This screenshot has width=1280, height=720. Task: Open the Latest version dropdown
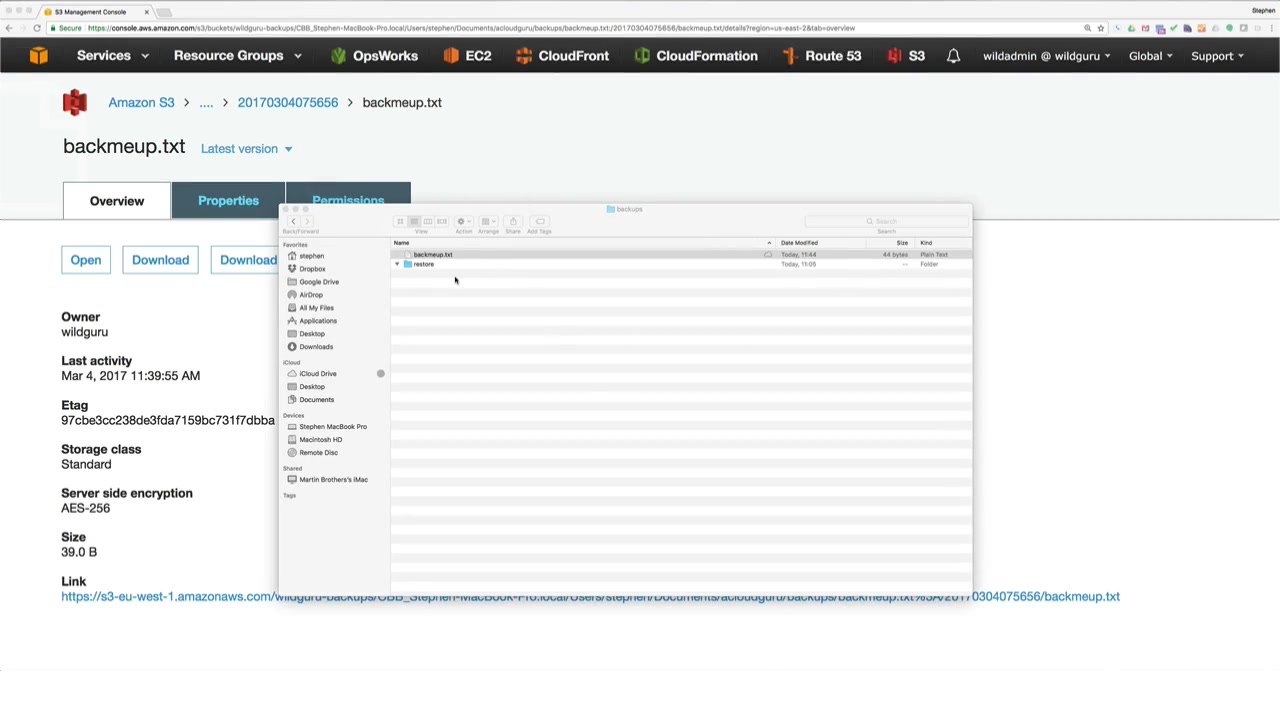tap(246, 149)
